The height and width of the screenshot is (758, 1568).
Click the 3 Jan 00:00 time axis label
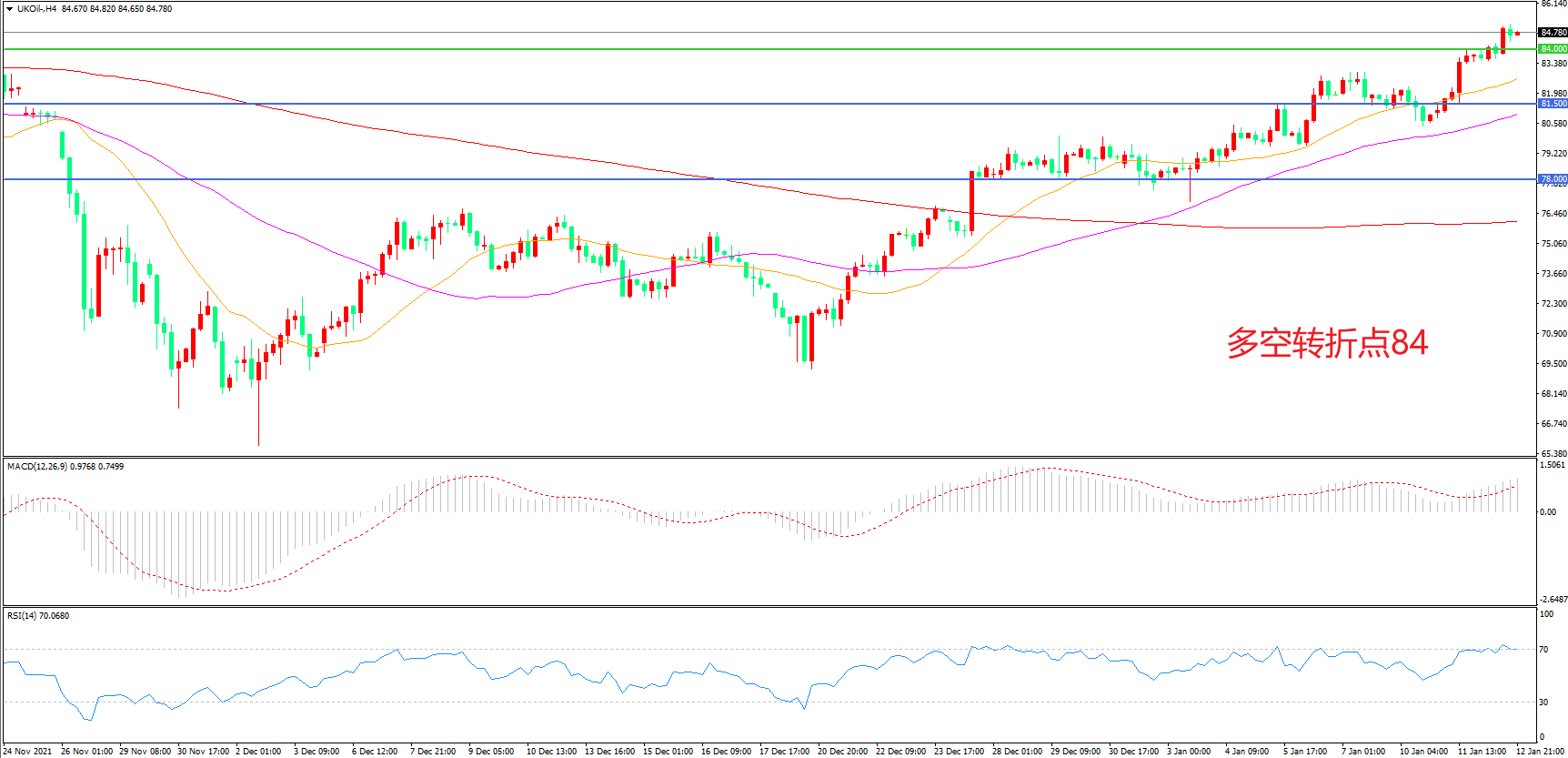pos(1189,752)
